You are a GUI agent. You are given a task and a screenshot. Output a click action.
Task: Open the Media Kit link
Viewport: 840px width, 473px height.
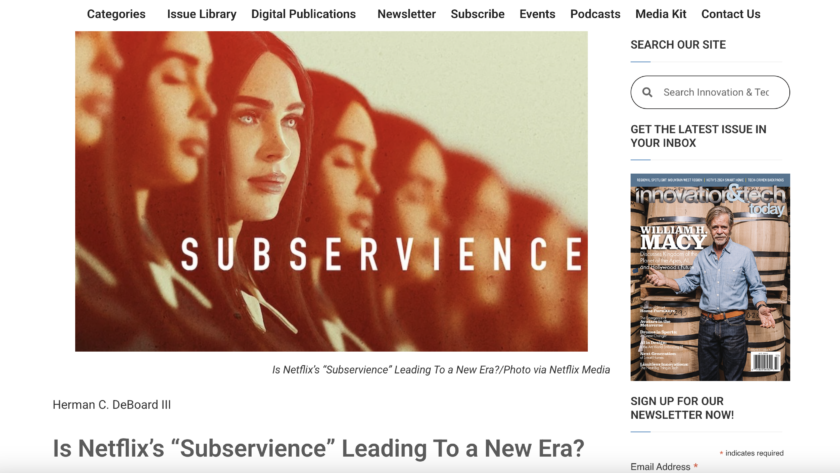click(x=661, y=14)
